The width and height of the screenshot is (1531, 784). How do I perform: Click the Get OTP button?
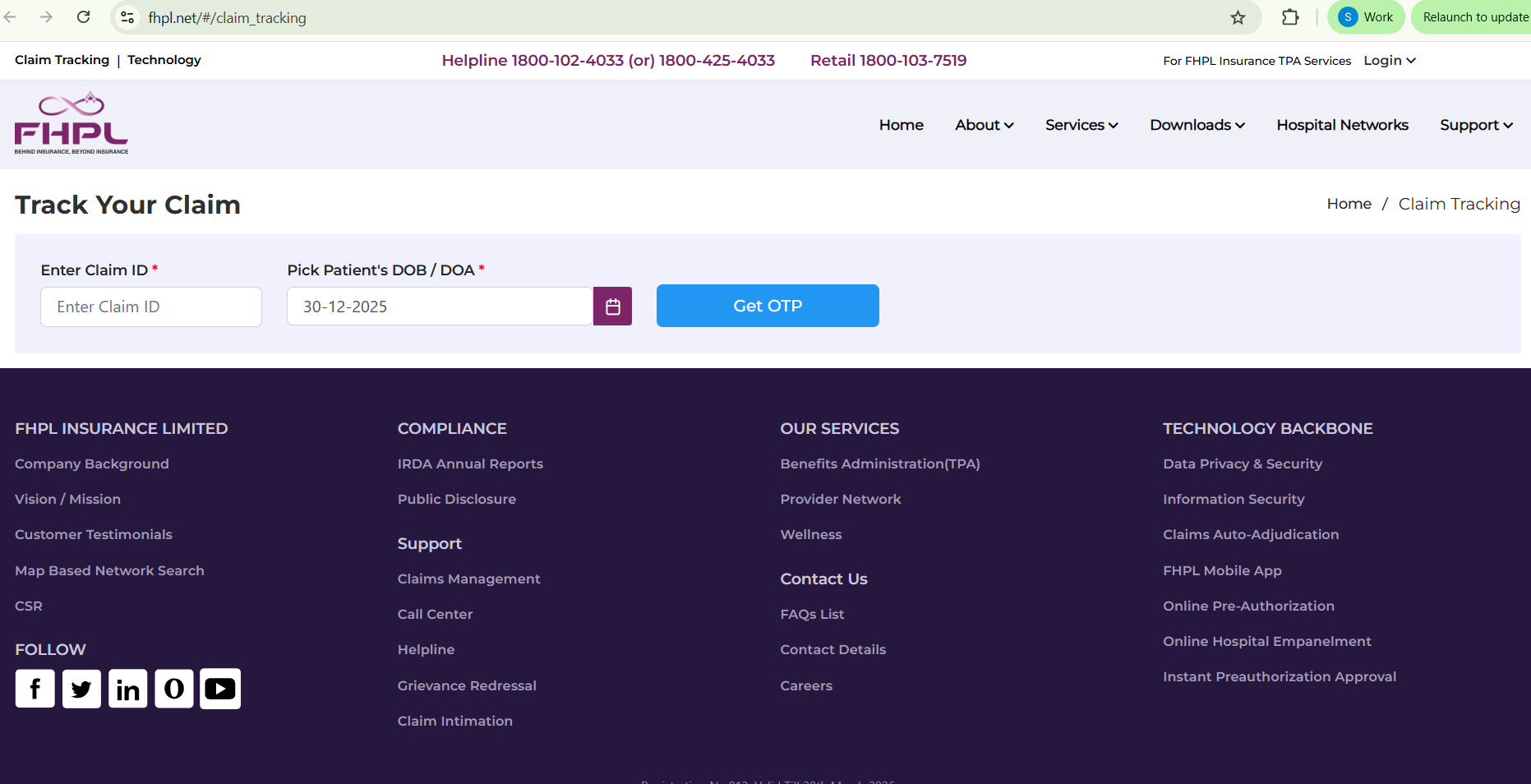coord(767,305)
